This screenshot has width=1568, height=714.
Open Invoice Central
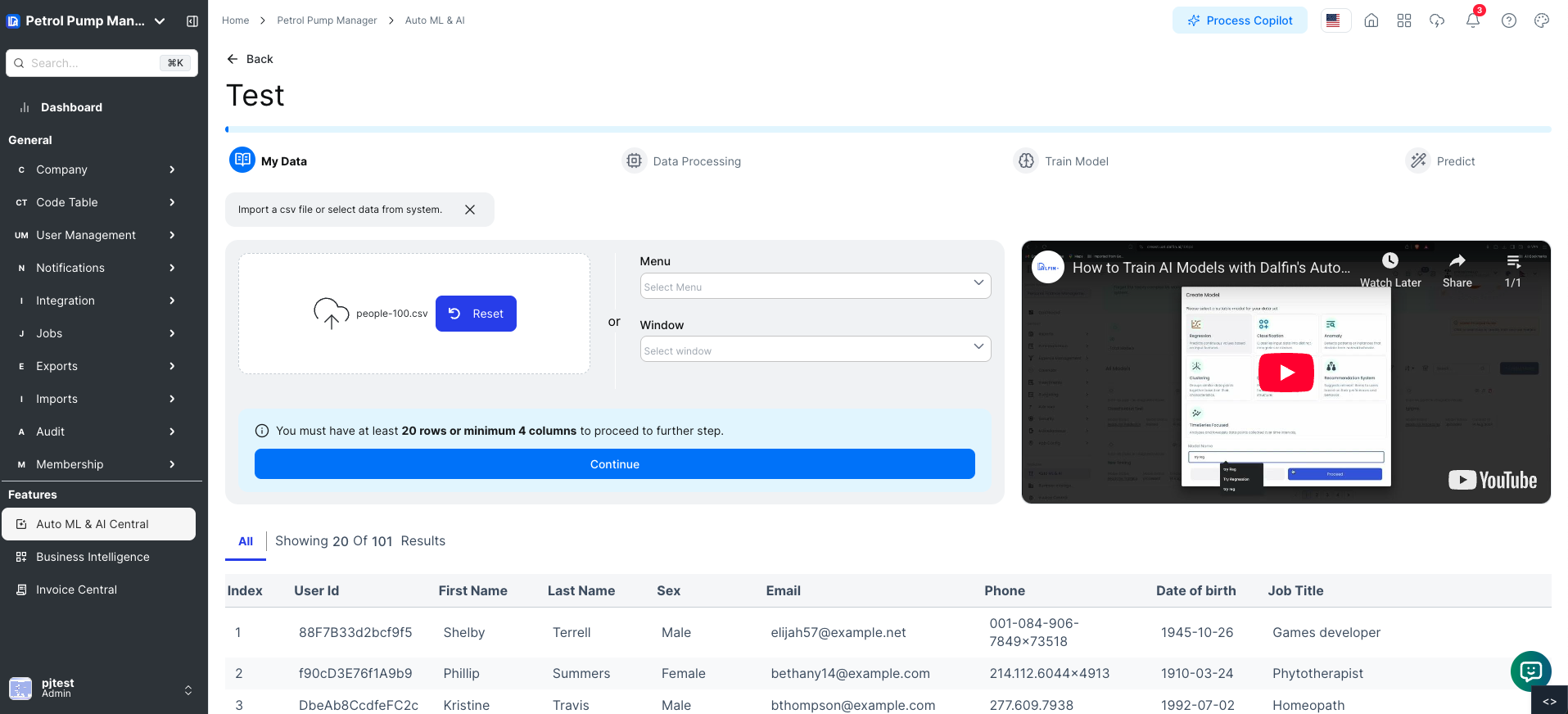98,590
